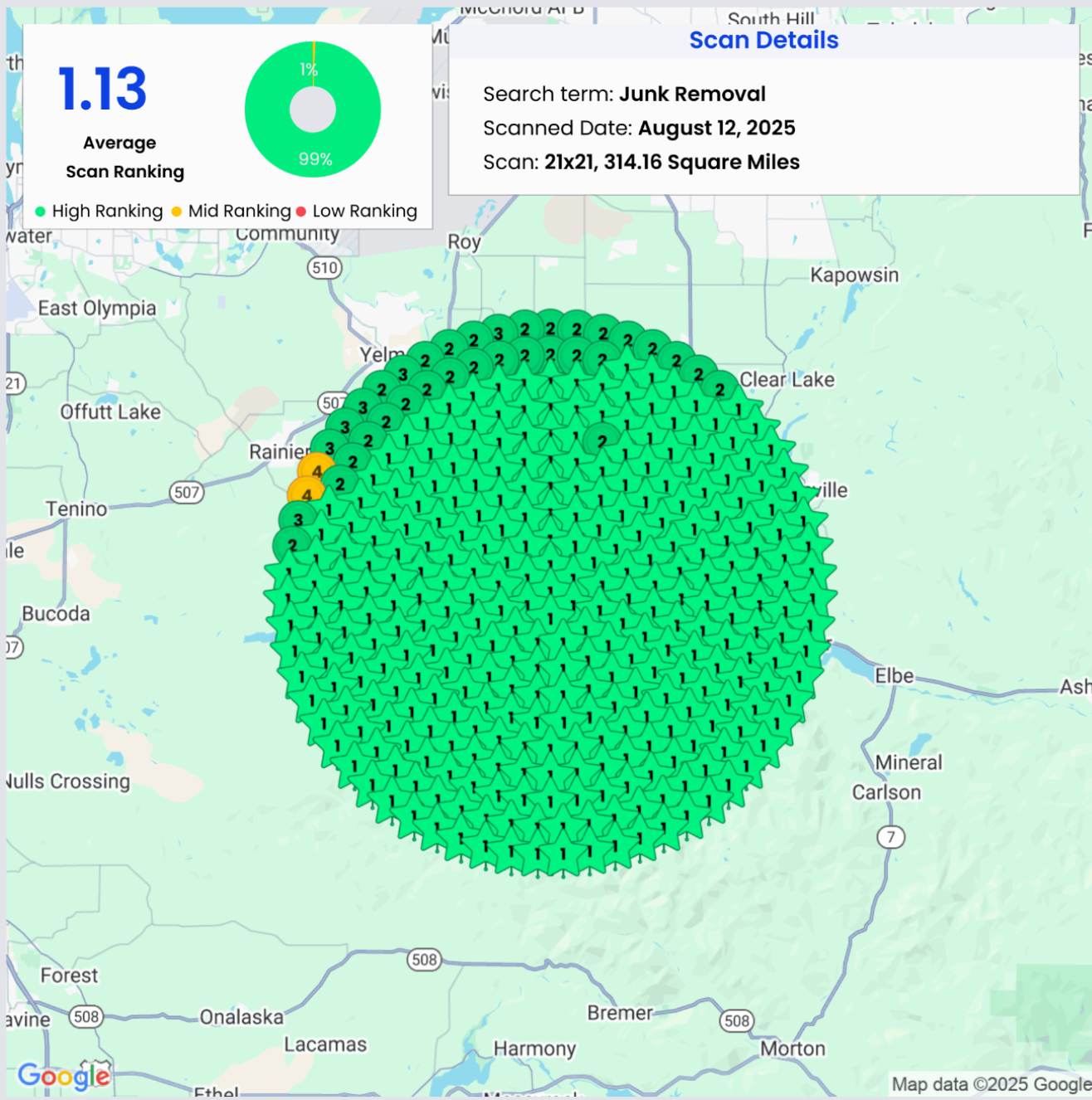This screenshot has height=1100, width=1092.
Task: Click the Route 510 highway shield
Action: pyautogui.click(x=324, y=268)
